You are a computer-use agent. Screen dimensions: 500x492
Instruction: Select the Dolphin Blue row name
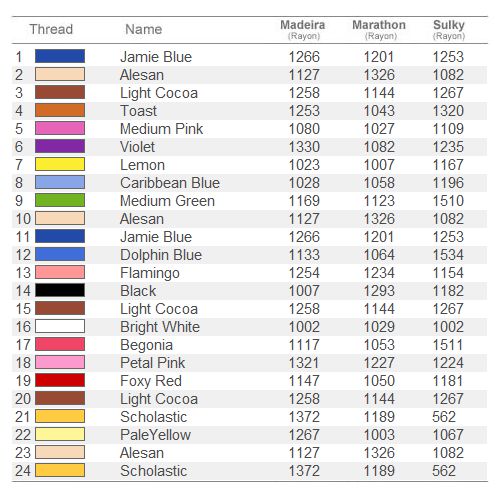coord(161,255)
